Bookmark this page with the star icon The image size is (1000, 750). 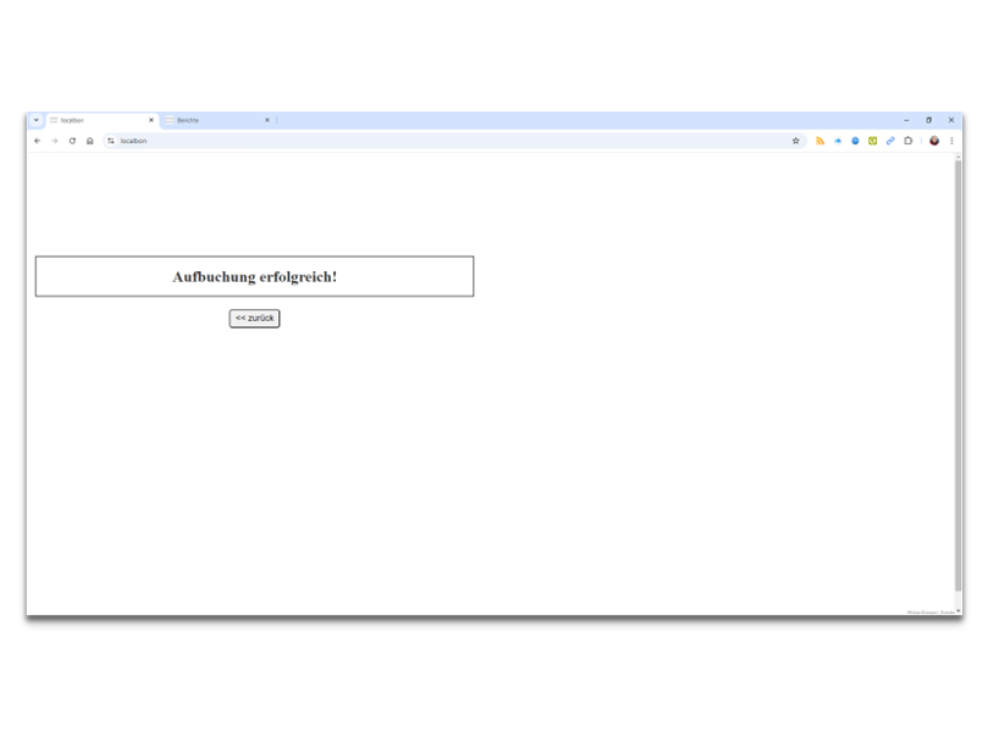click(x=796, y=141)
